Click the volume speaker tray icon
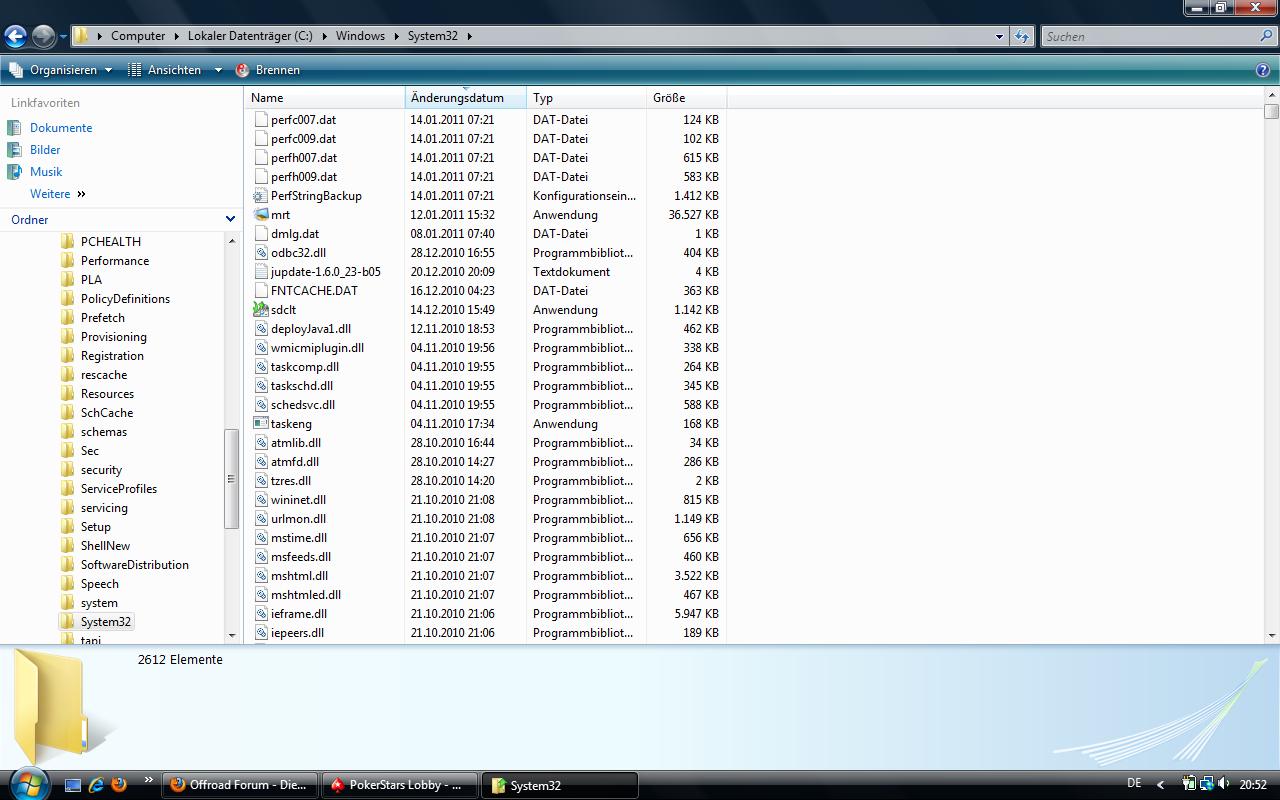Image resolution: width=1280 pixels, height=800 pixels. click(1223, 785)
